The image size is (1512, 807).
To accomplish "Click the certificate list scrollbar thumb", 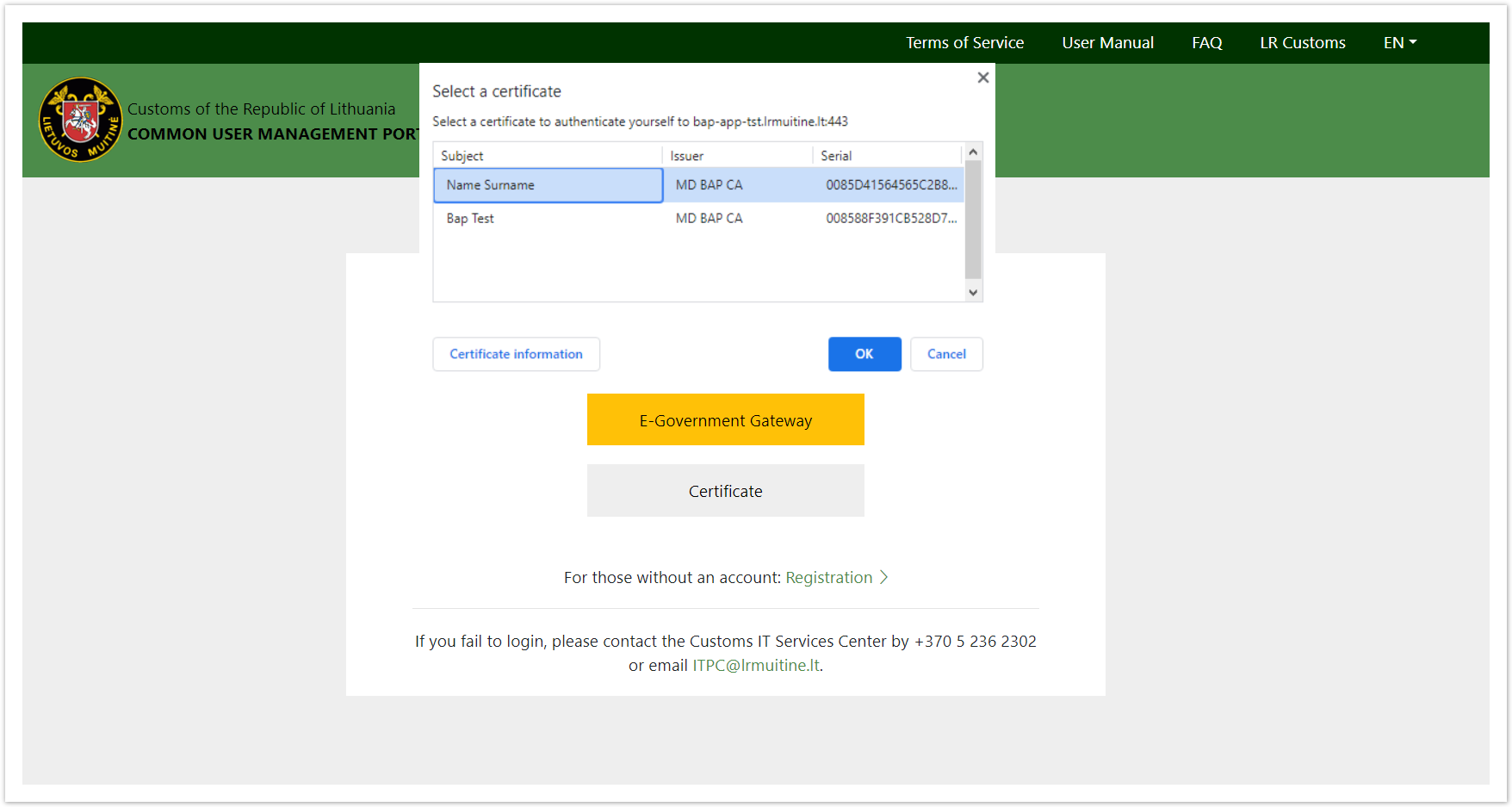I will point(973,220).
